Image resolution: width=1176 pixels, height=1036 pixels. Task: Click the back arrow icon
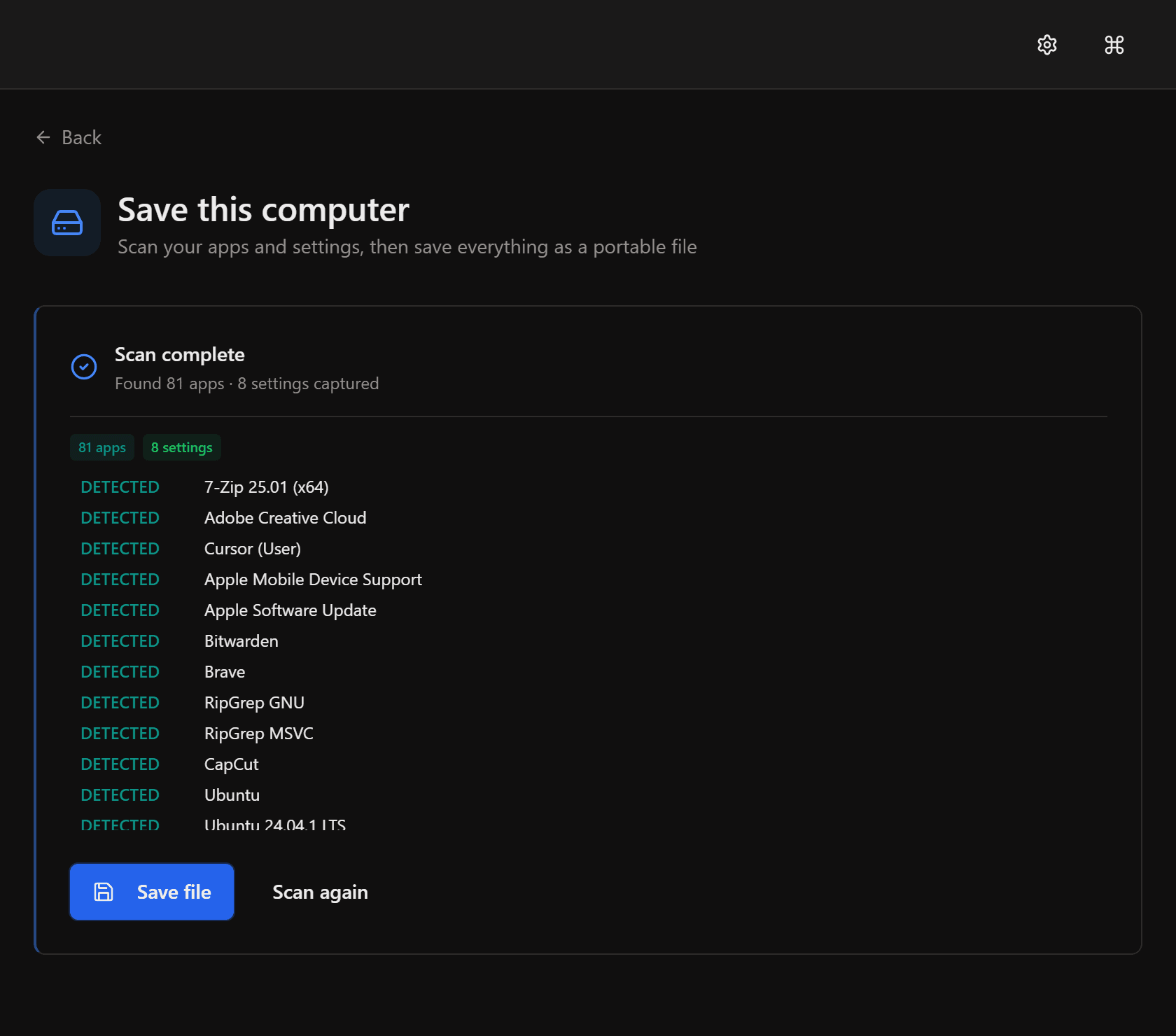43,137
